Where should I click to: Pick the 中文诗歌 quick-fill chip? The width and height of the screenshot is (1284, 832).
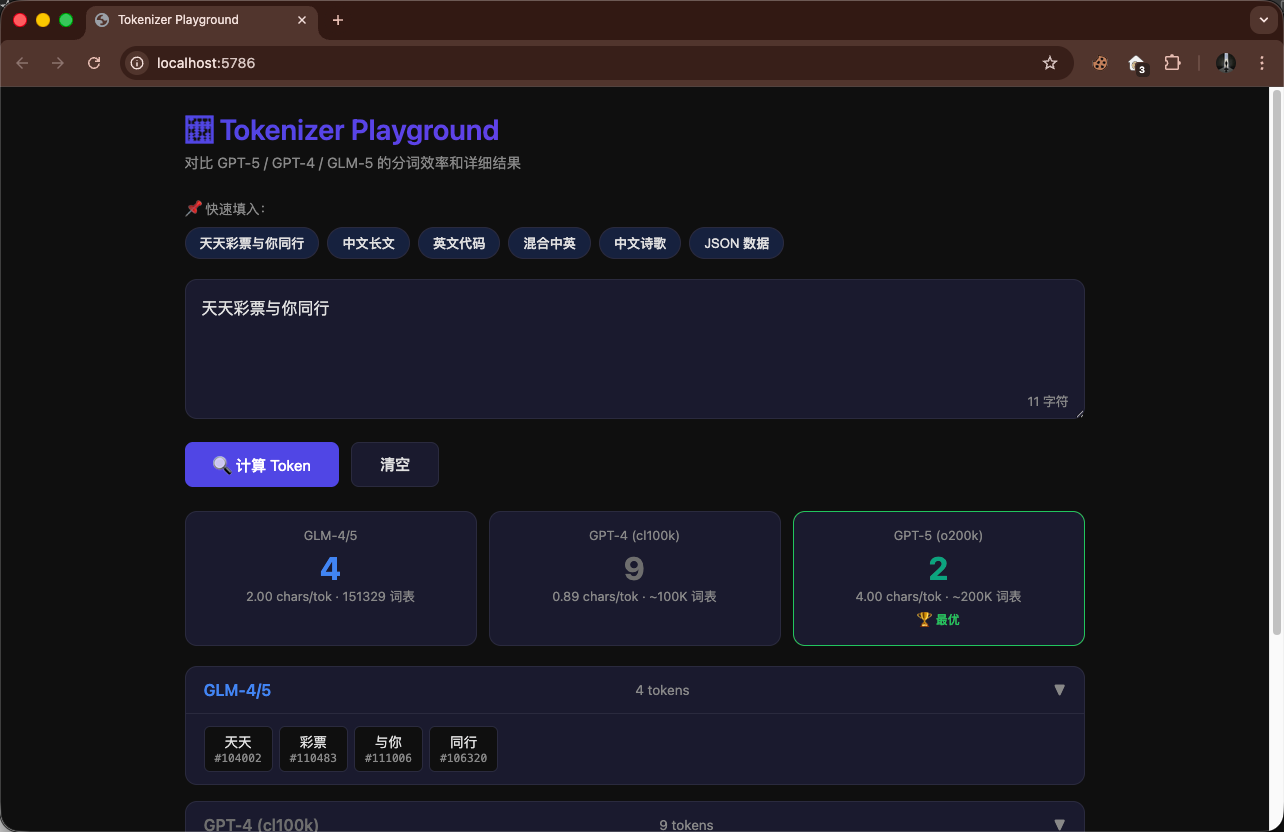pos(640,243)
